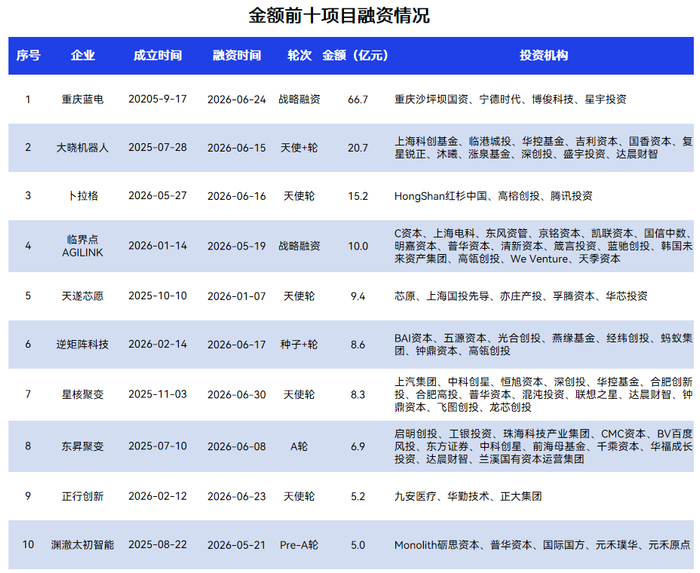Image resolution: width=700 pixels, height=573 pixels.
Task: Select company name 临界点 AGILINK
Action: [83, 246]
